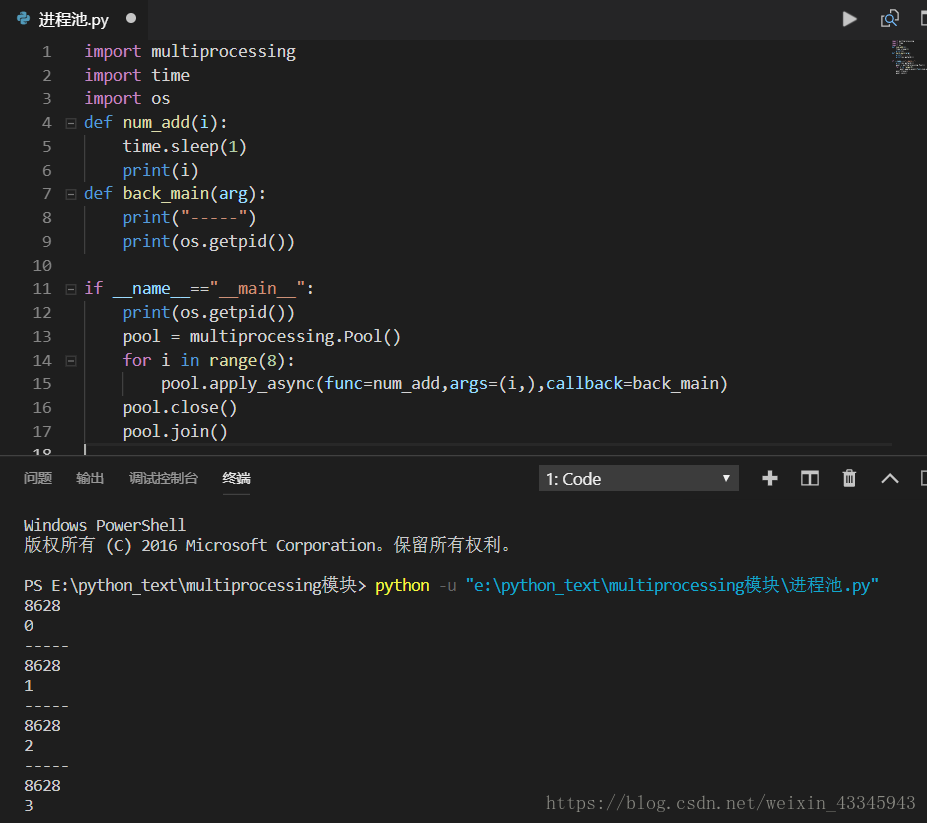Click the Microsoft Corporation copyright line
The image size is (927, 823).
267,545
